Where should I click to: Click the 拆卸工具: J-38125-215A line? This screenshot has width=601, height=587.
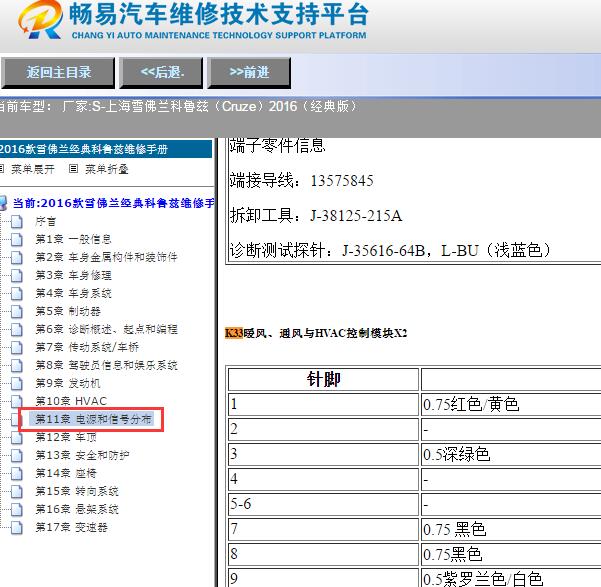pyautogui.click(x=316, y=215)
